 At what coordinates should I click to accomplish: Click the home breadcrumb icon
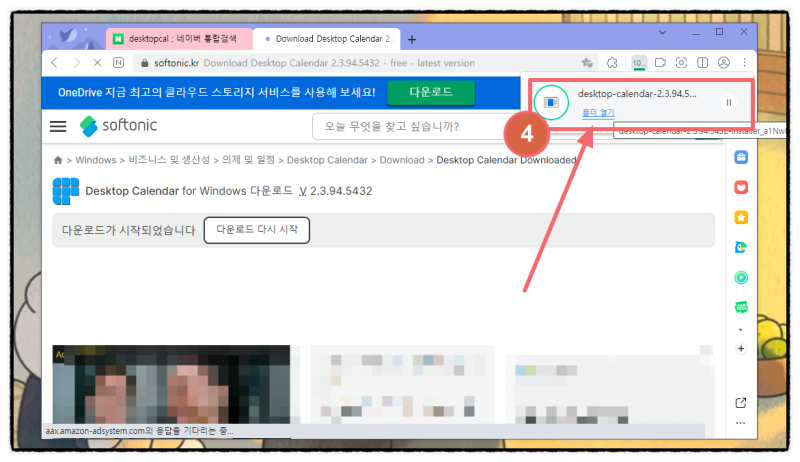pyautogui.click(x=58, y=160)
